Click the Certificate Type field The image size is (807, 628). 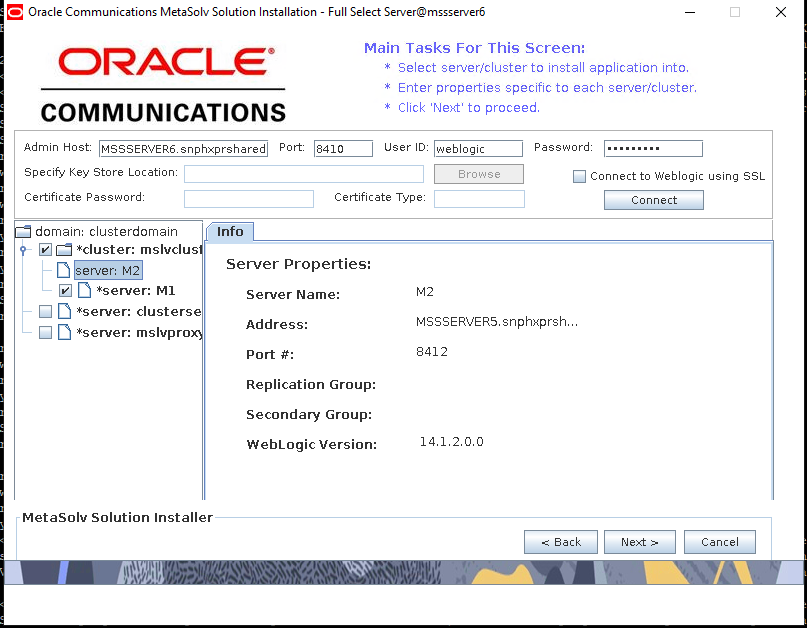[479, 199]
